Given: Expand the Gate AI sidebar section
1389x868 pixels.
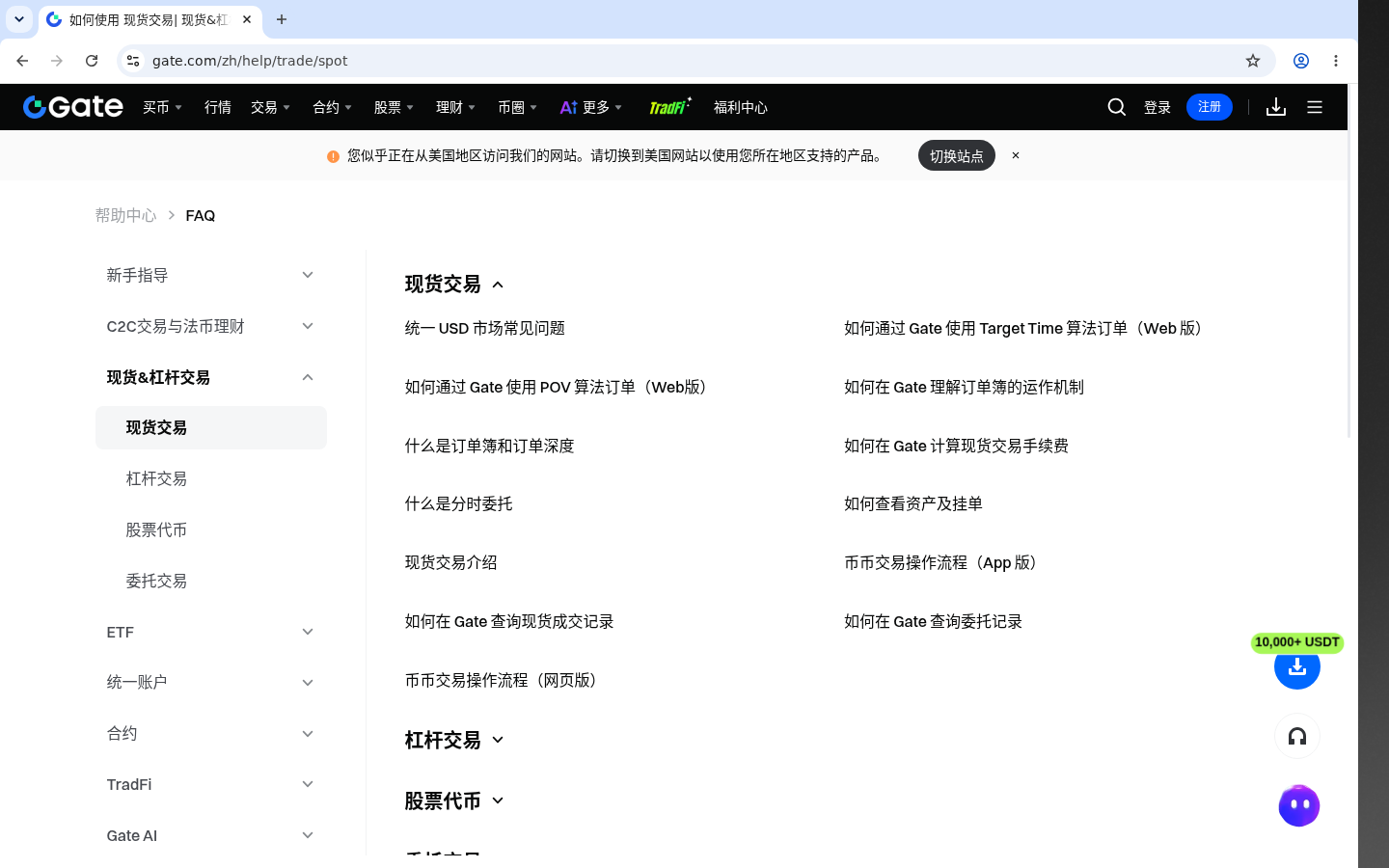Looking at the screenshot, I should pyautogui.click(x=211, y=835).
